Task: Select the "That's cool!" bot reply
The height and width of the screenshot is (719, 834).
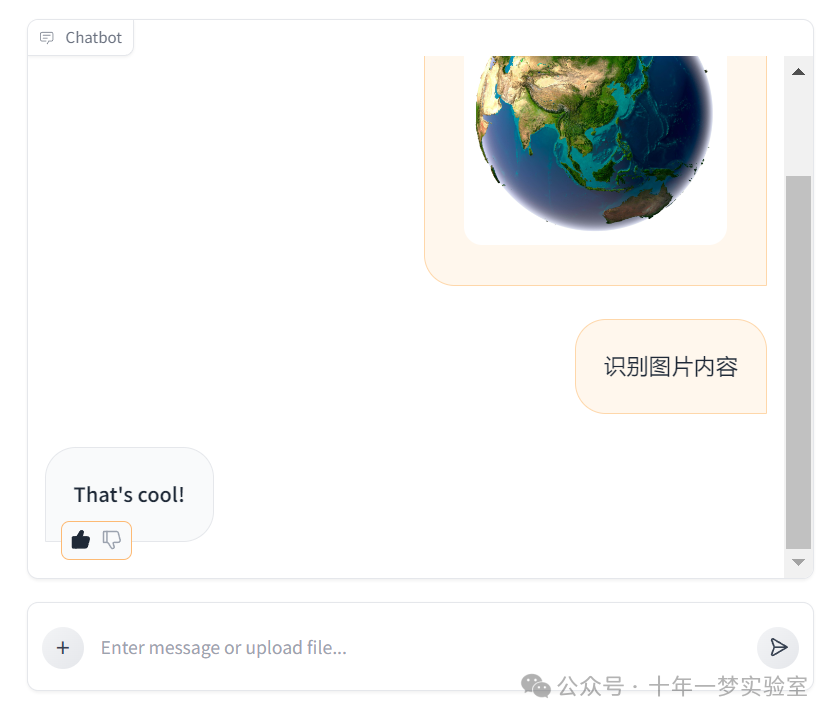Action: point(129,495)
